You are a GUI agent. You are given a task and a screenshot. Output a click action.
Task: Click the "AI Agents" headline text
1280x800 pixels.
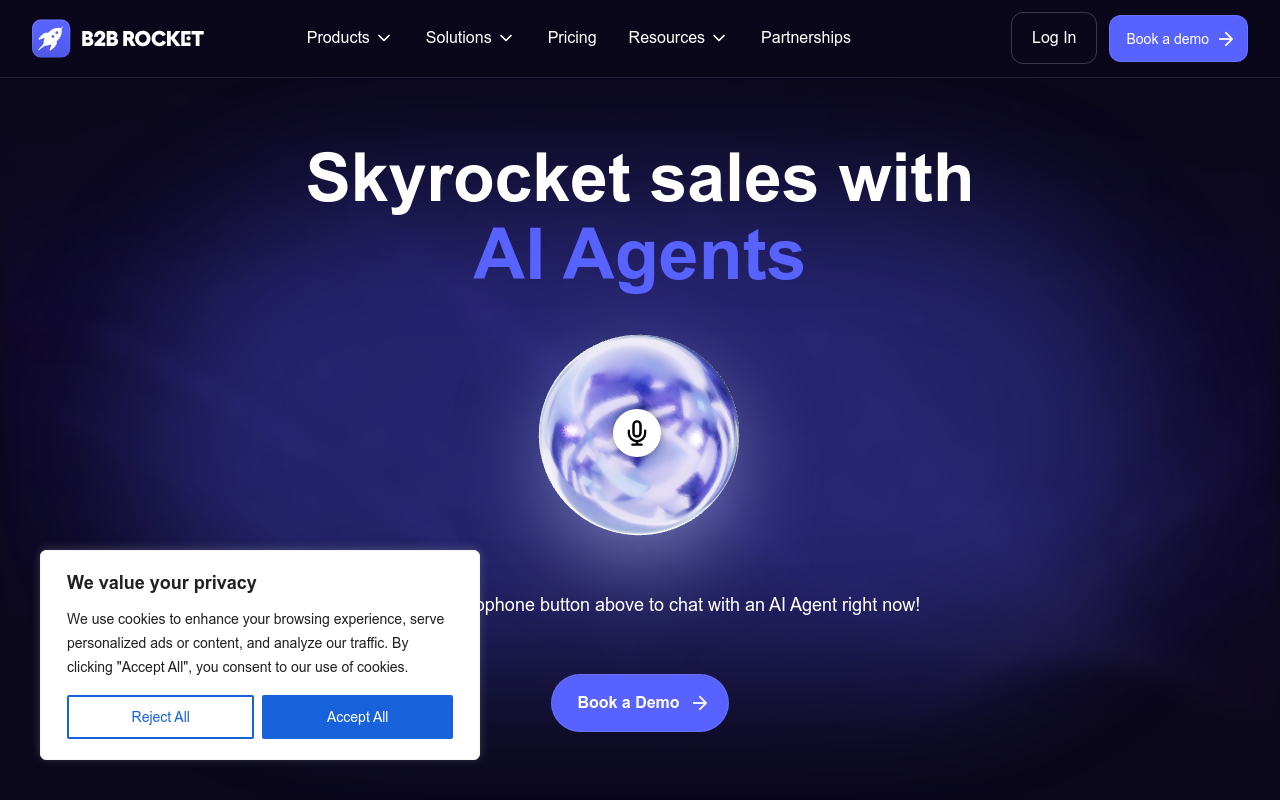click(x=639, y=254)
